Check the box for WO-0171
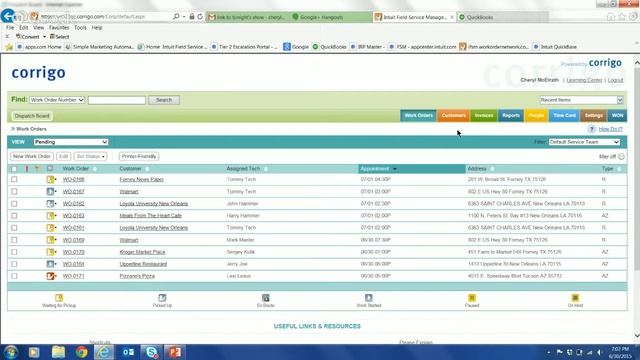The height and width of the screenshot is (360, 640). 14,276
